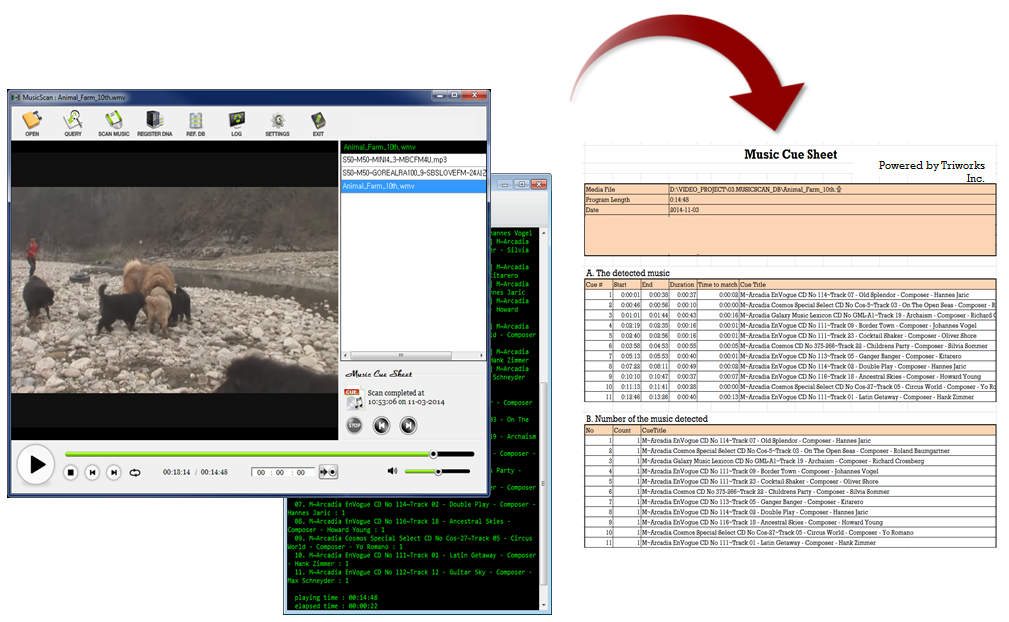Stop playback with the square stop button
1009x622 pixels.
tap(71, 472)
